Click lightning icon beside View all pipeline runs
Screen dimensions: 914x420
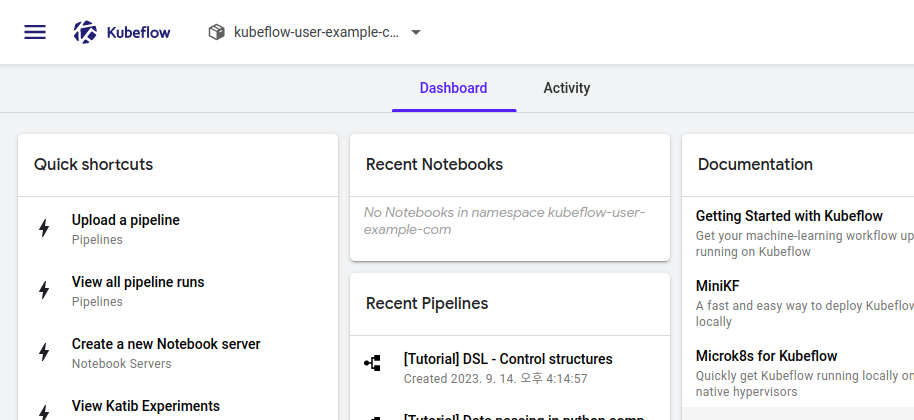(44, 290)
